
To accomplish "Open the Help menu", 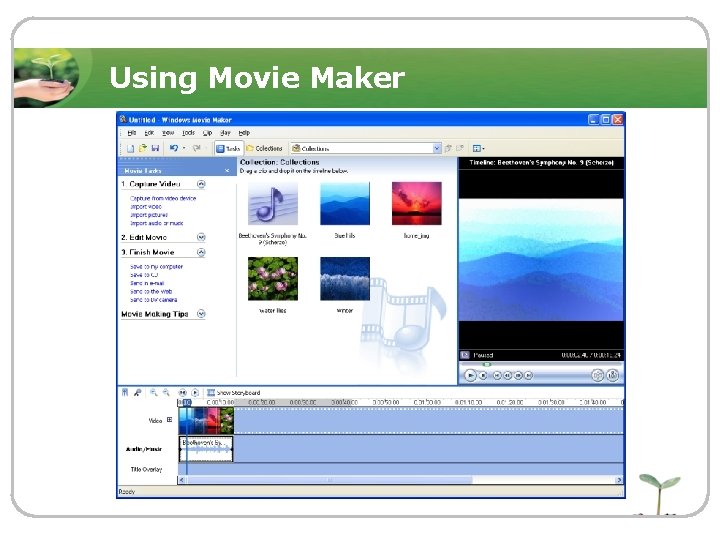I will [244, 133].
